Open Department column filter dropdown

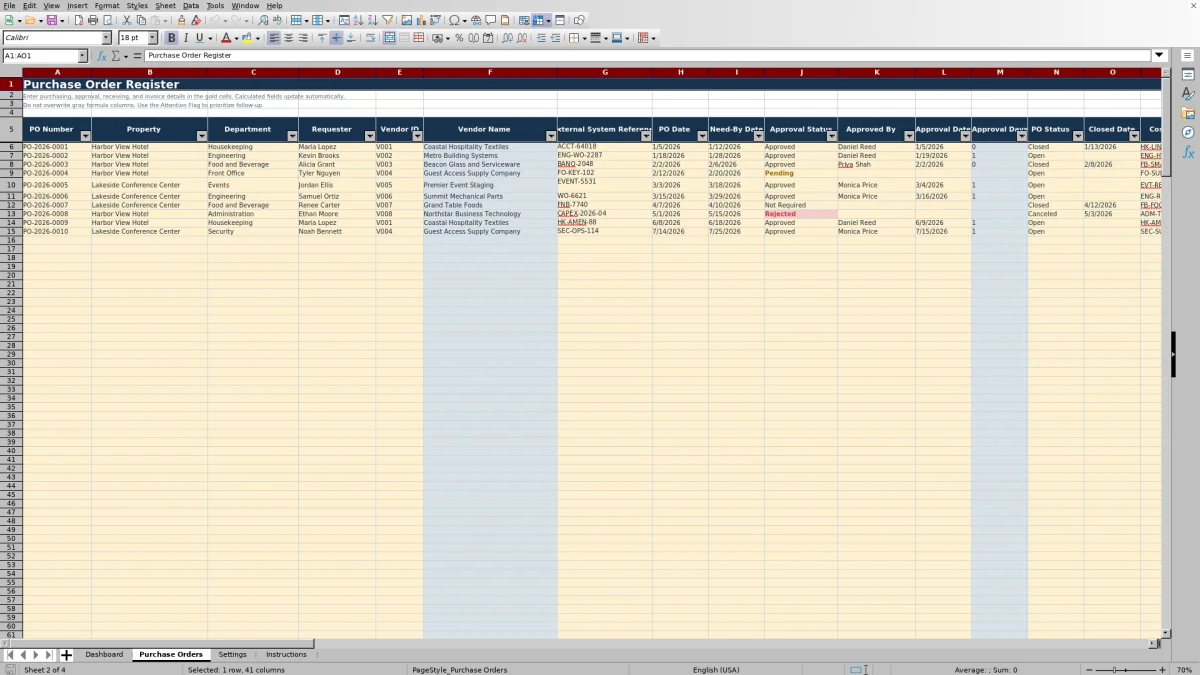click(292, 136)
